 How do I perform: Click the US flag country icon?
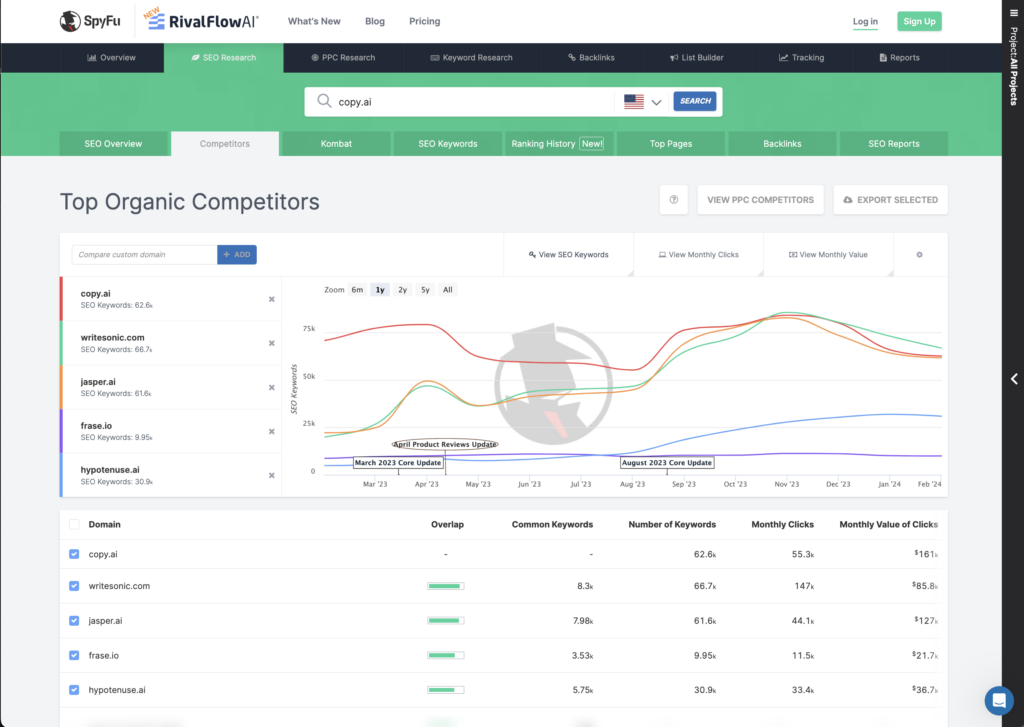[x=633, y=101]
